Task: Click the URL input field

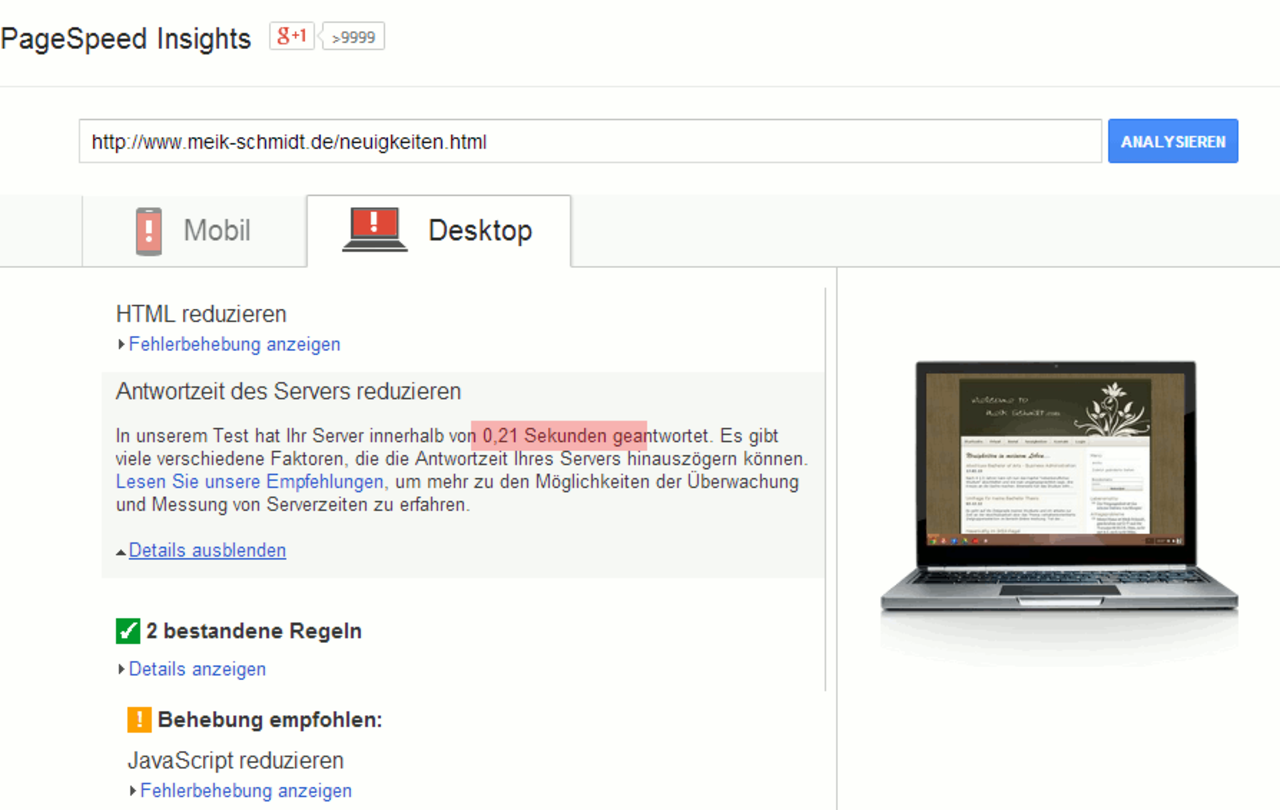Action: coord(590,141)
